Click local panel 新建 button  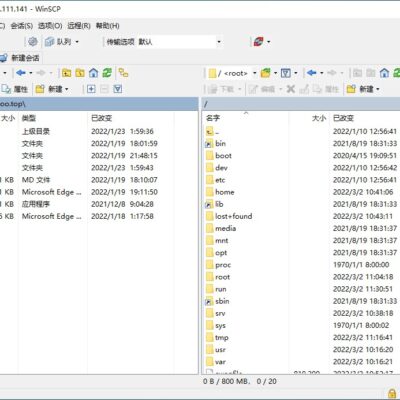pyautogui.click(x=49, y=89)
